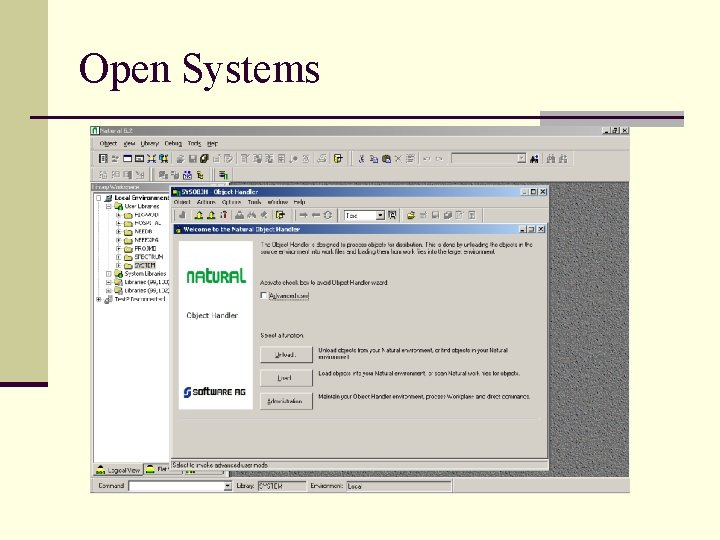Click the Delete X icon in main toolbar
Viewport: 720px width, 540px height.
pyautogui.click(x=398, y=159)
